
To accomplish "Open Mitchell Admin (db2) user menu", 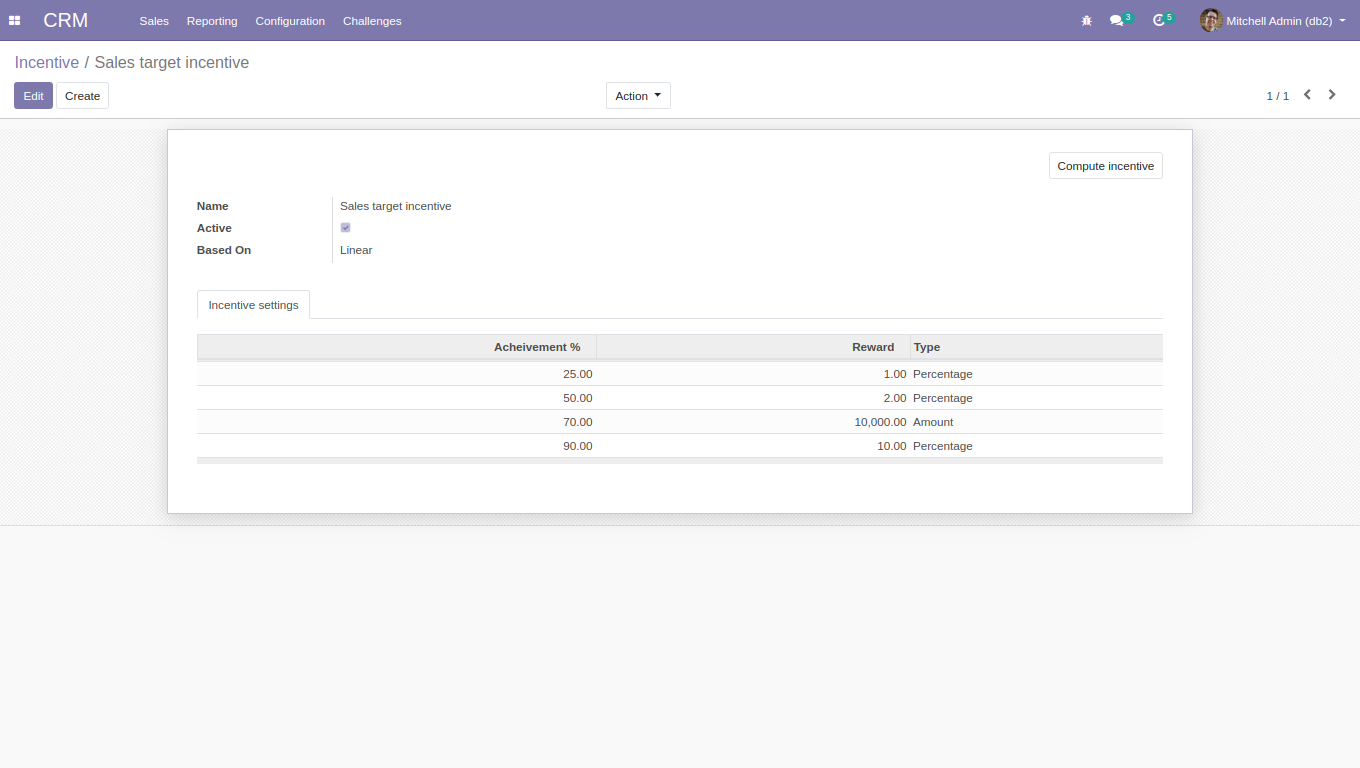I will (1273, 21).
